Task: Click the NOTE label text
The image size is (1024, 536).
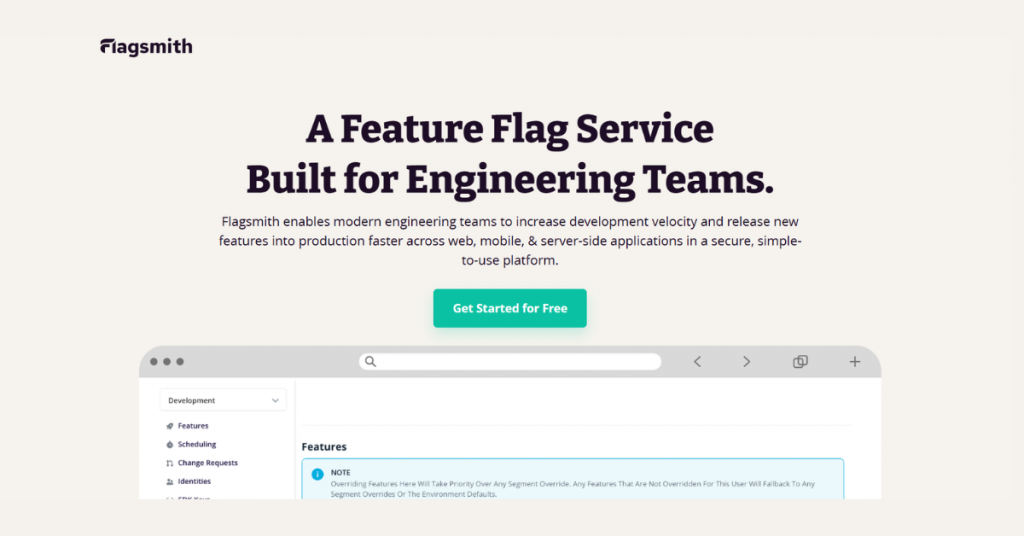Action: 340,473
